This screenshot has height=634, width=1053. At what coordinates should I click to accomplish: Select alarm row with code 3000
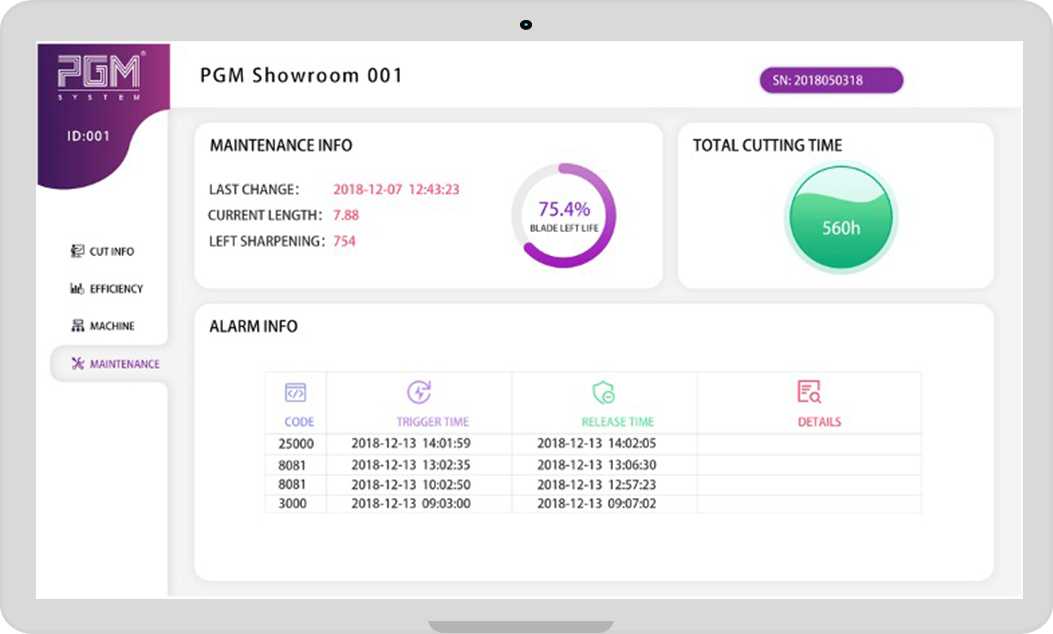pos(593,504)
